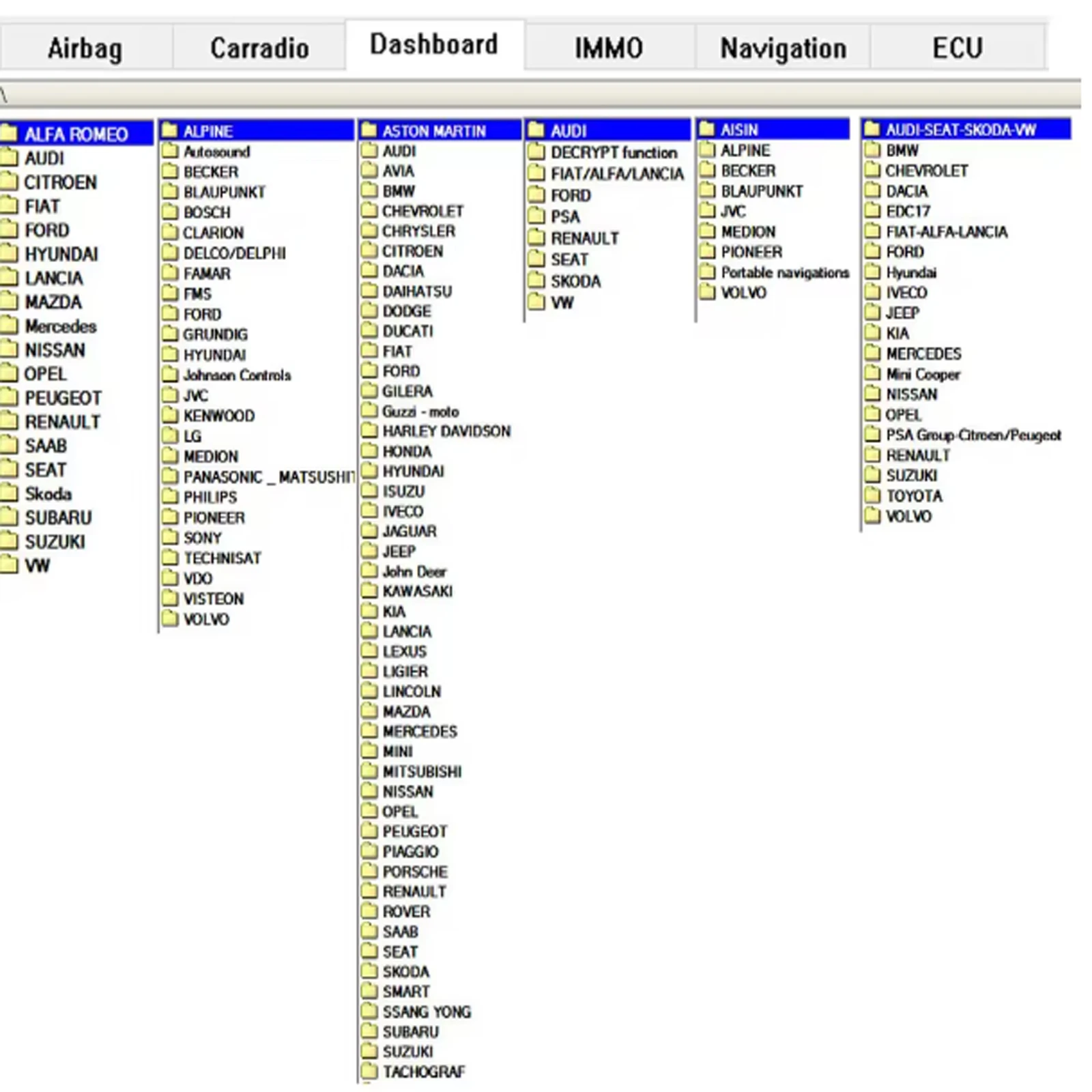Open the Navigation tab
1092x1092 pixels.
783,48
